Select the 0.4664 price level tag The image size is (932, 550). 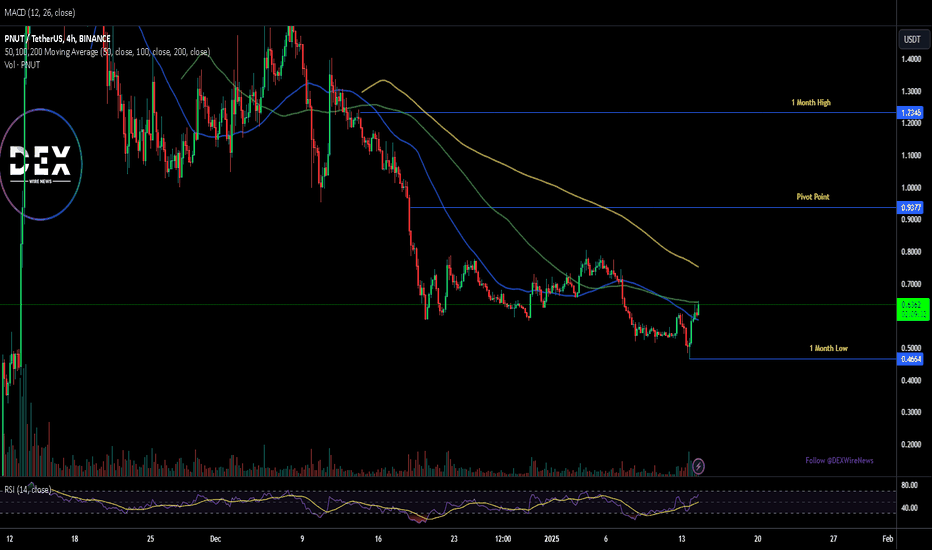910,359
